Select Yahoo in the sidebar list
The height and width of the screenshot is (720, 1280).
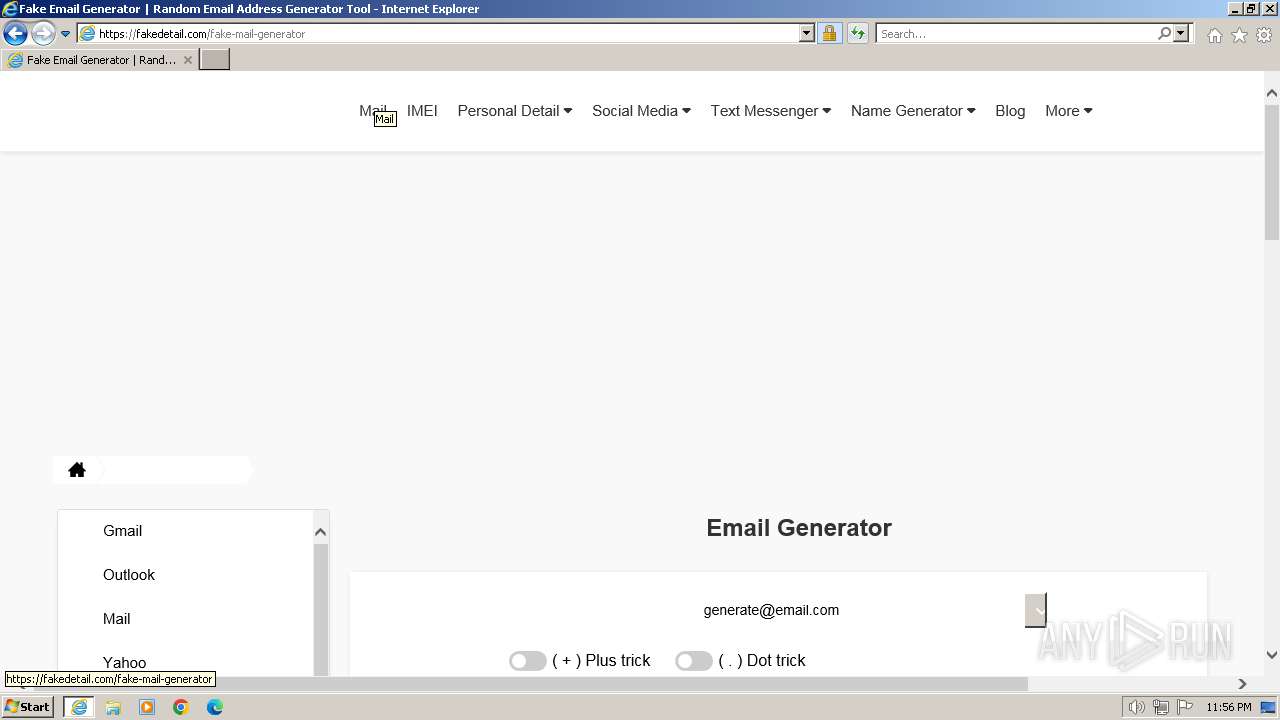coord(124,663)
